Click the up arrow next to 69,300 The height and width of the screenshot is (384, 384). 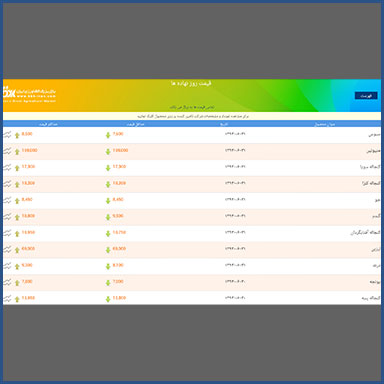(x=17, y=250)
